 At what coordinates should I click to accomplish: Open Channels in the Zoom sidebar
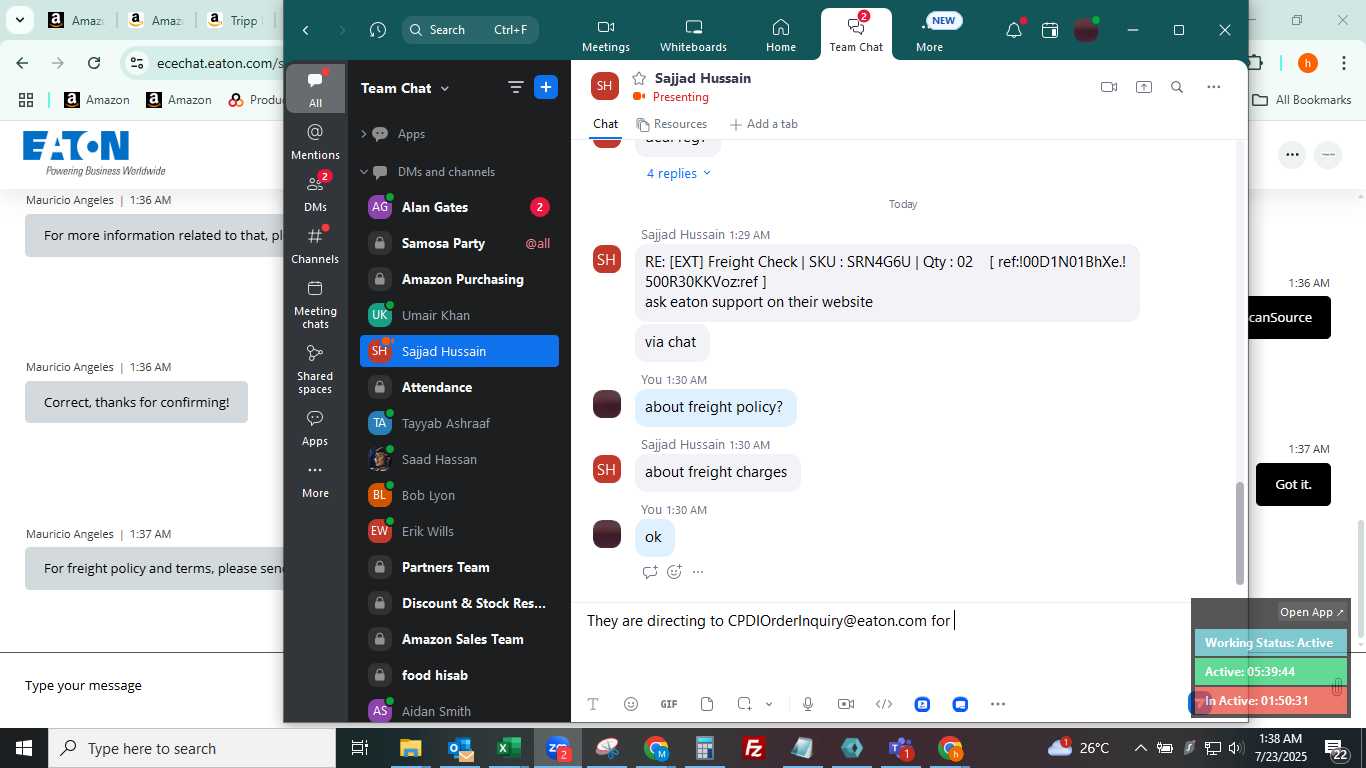(x=315, y=245)
